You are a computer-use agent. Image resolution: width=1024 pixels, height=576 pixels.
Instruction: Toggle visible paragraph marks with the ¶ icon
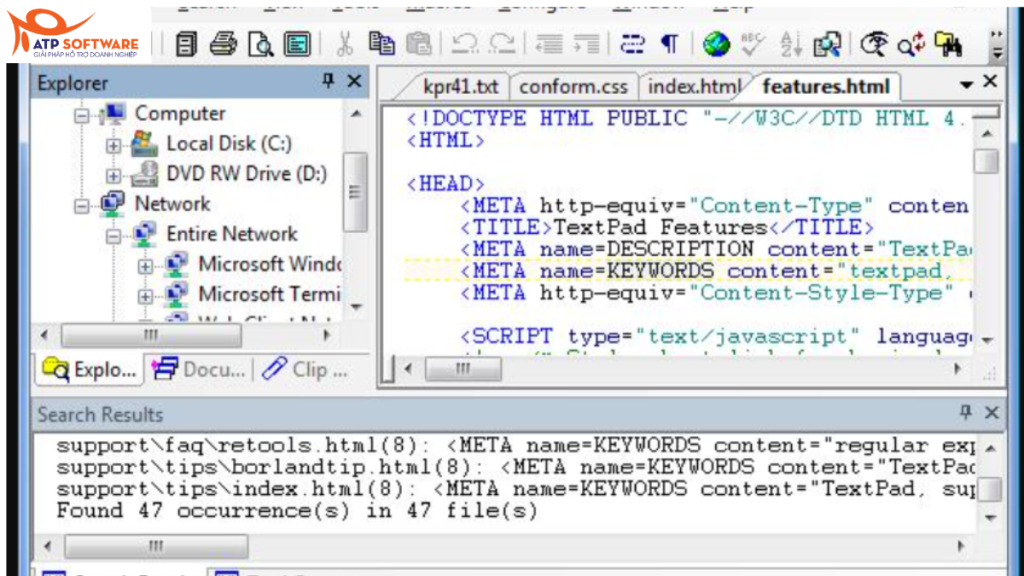pyautogui.click(x=670, y=44)
